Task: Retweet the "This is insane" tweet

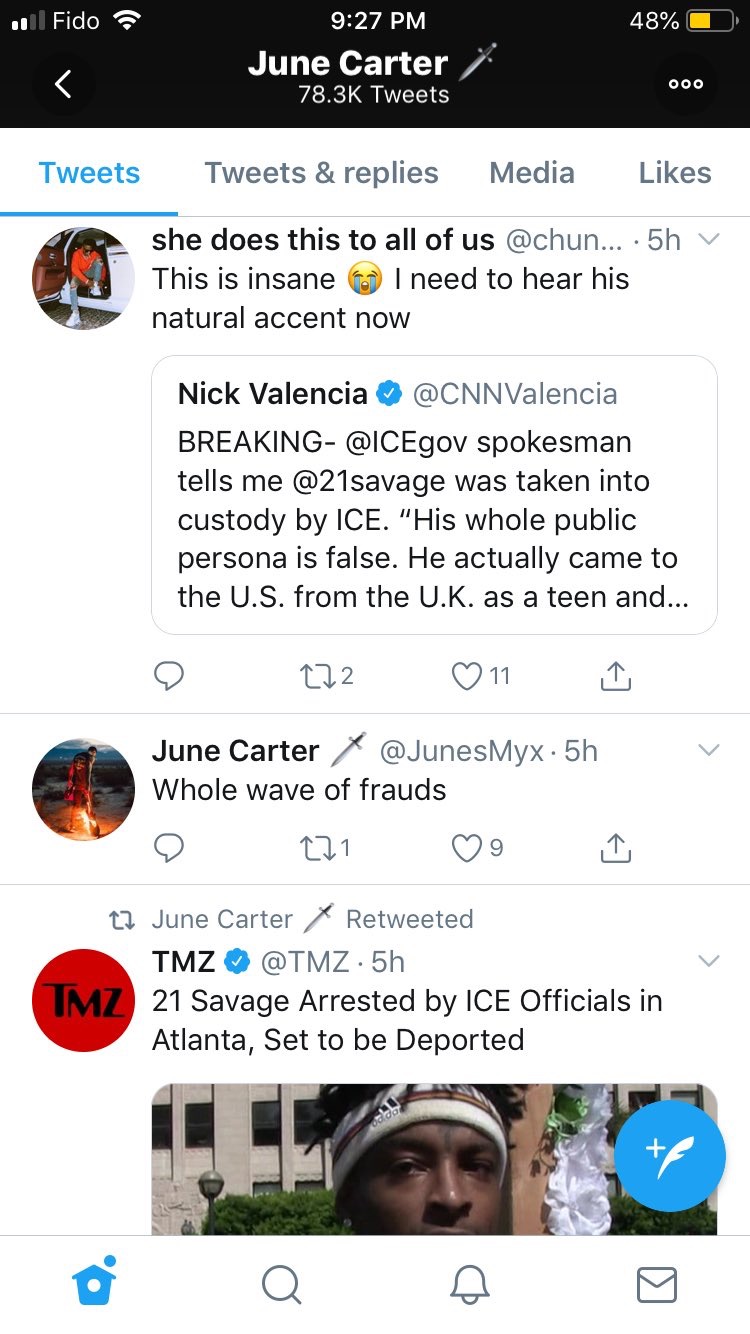Action: point(316,677)
